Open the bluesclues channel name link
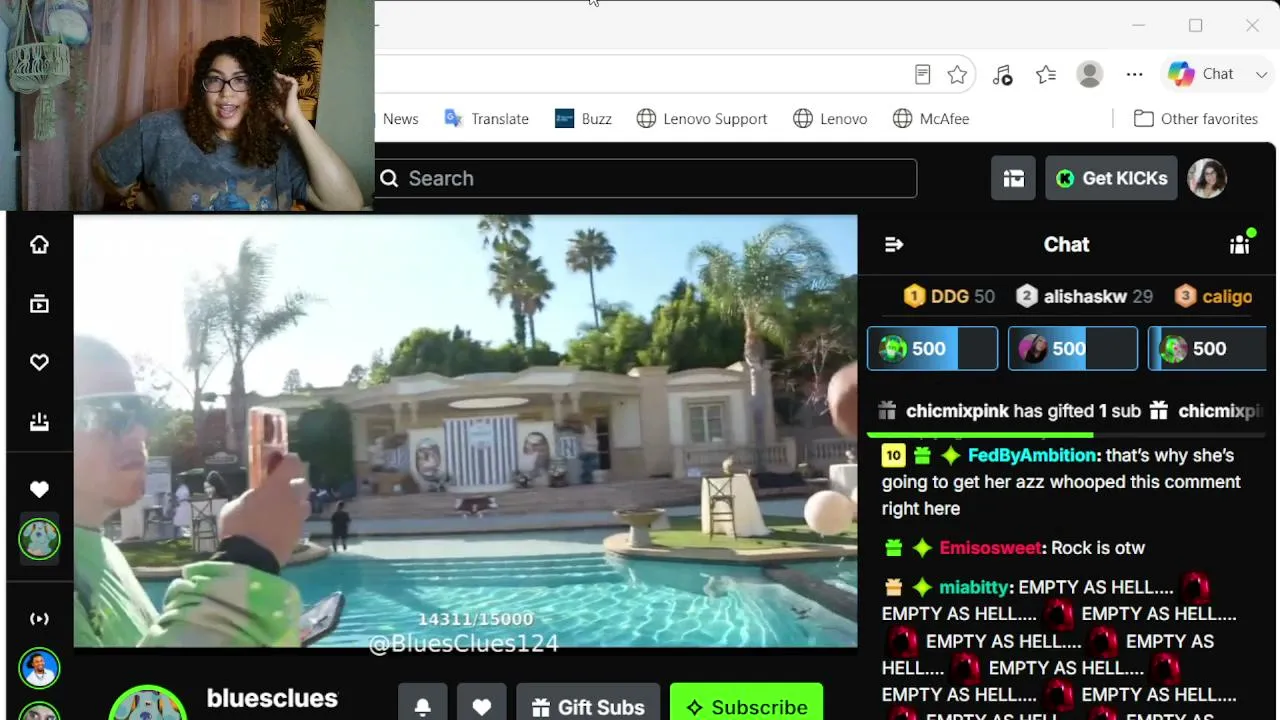1280x720 pixels. point(272,698)
